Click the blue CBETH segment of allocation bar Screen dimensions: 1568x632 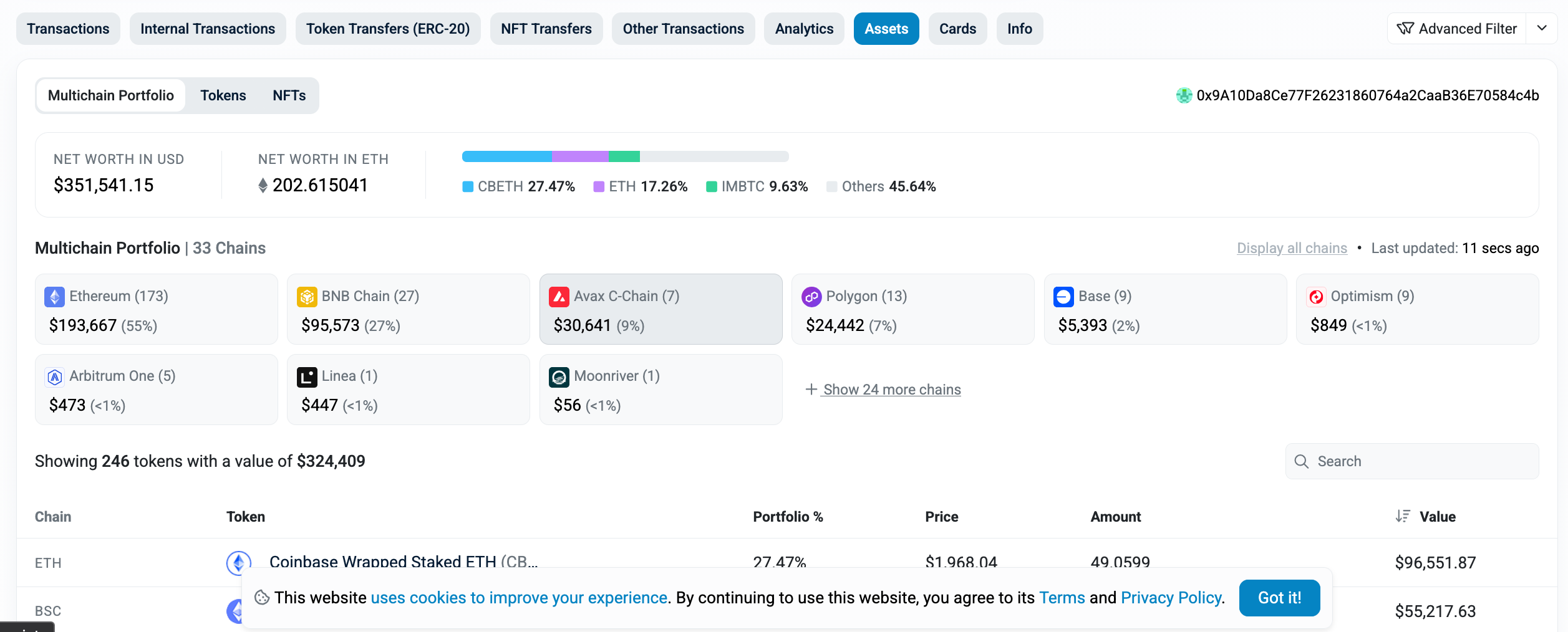507,156
